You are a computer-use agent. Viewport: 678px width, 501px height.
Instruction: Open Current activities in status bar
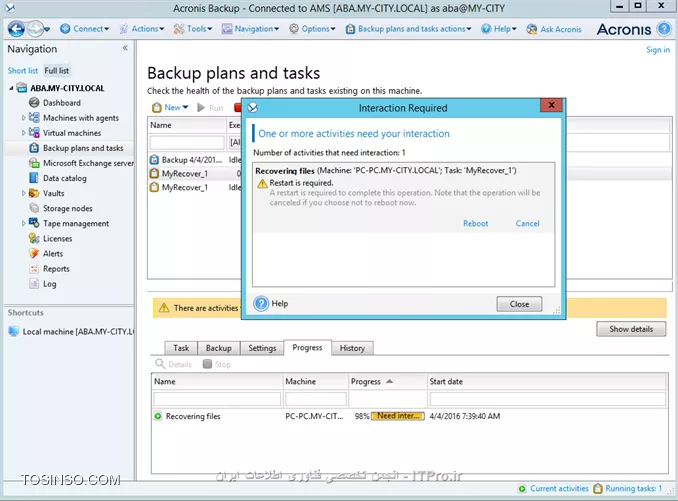pyautogui.click(x=553, y=488)
